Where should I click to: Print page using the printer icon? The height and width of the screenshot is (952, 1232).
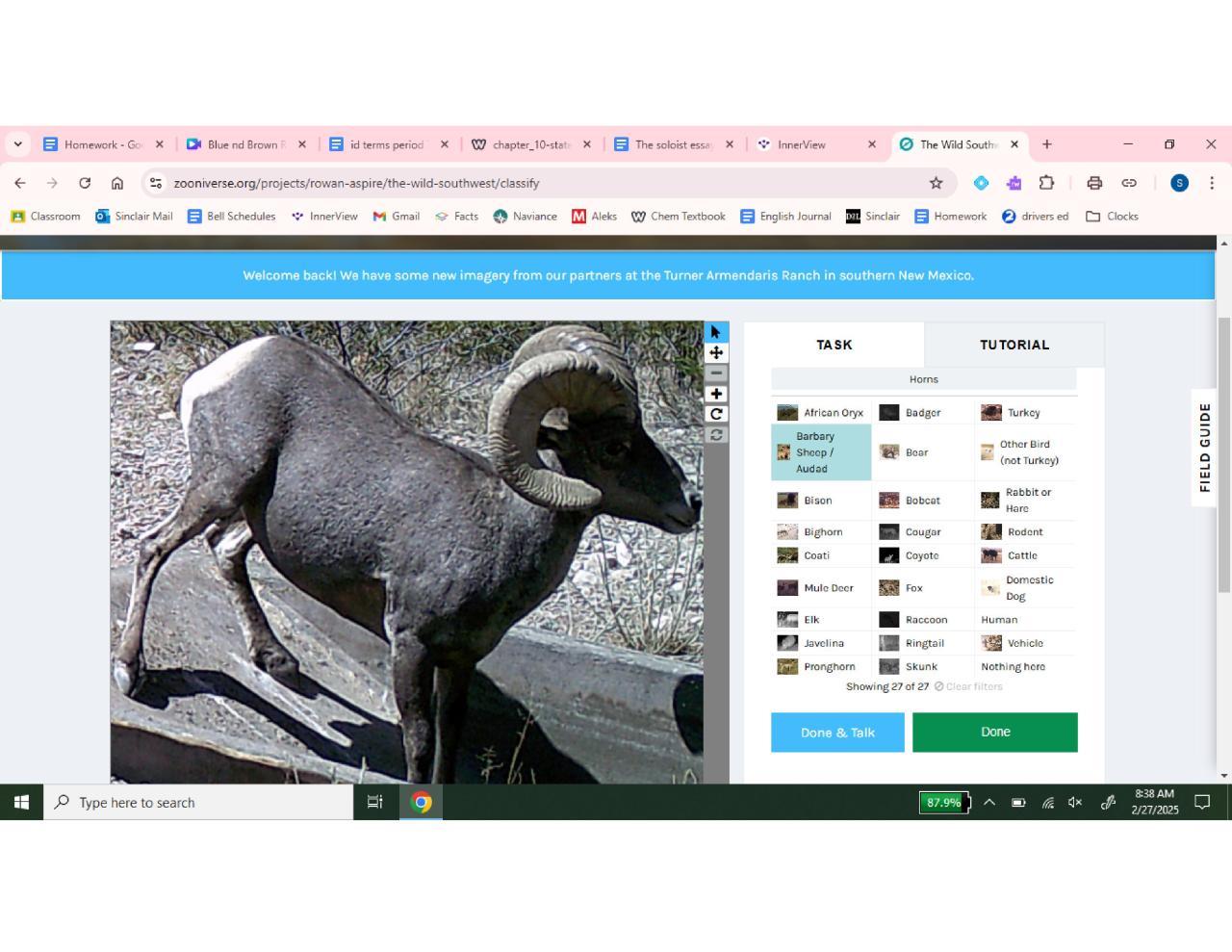point(1094,183)
